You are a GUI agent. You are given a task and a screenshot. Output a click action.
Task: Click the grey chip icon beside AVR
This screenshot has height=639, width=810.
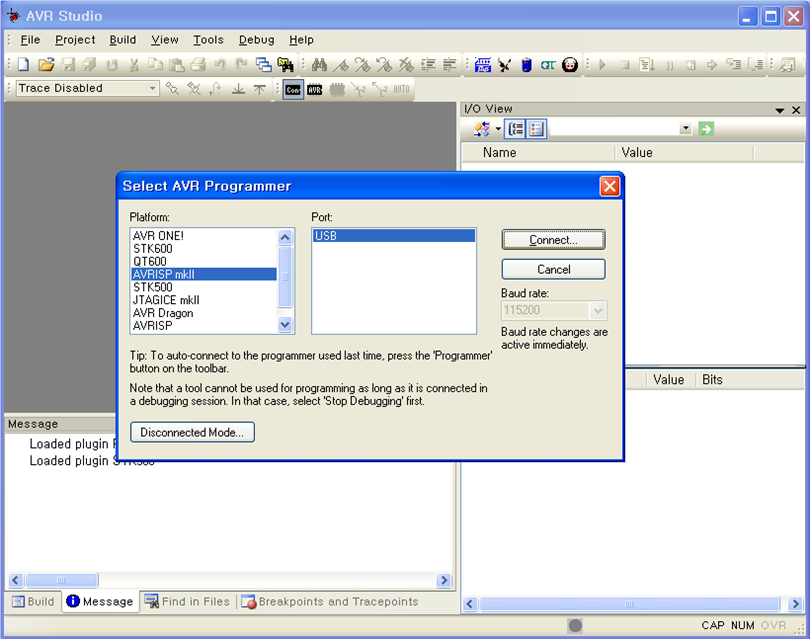pos(337,90)
